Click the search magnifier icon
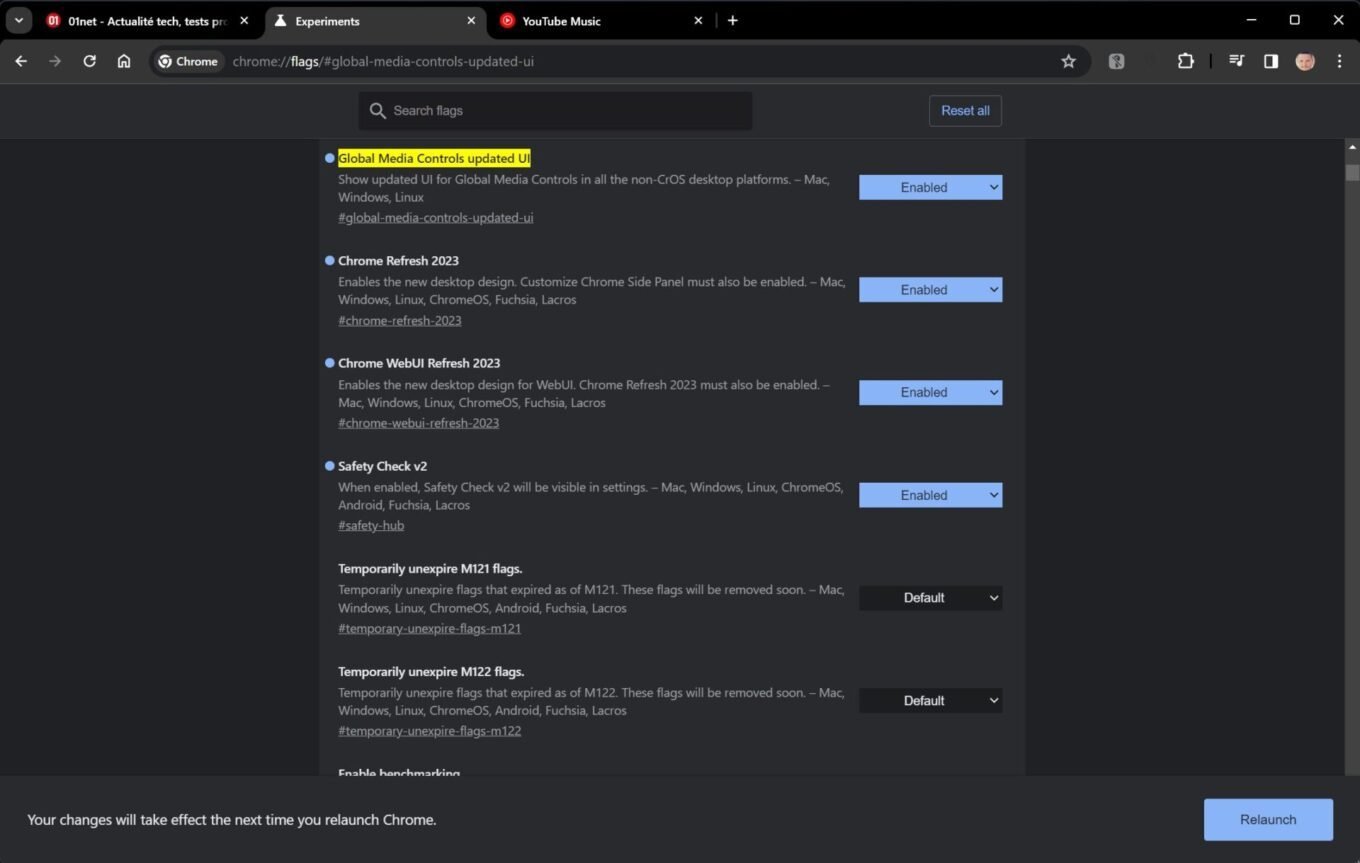The image size is (1360, 863). (378, 111)
